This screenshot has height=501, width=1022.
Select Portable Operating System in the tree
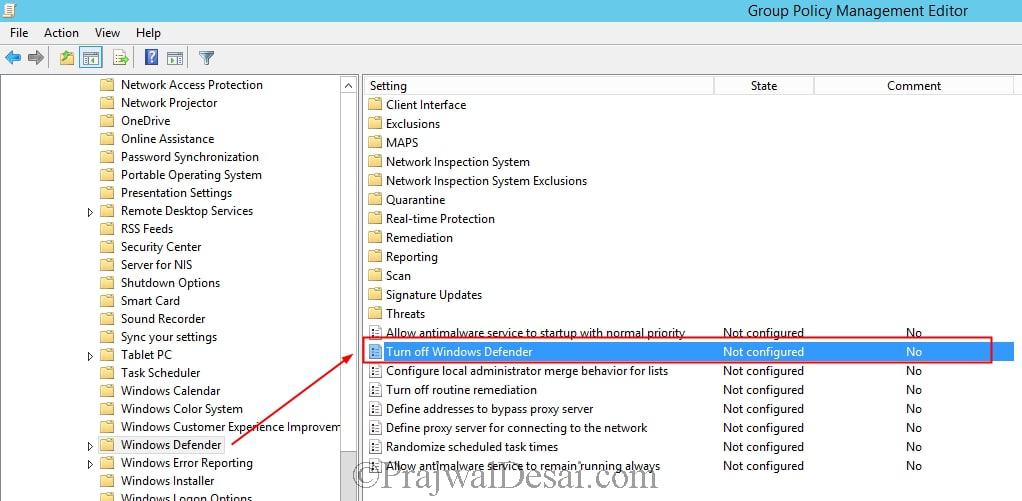click(191, 175)
